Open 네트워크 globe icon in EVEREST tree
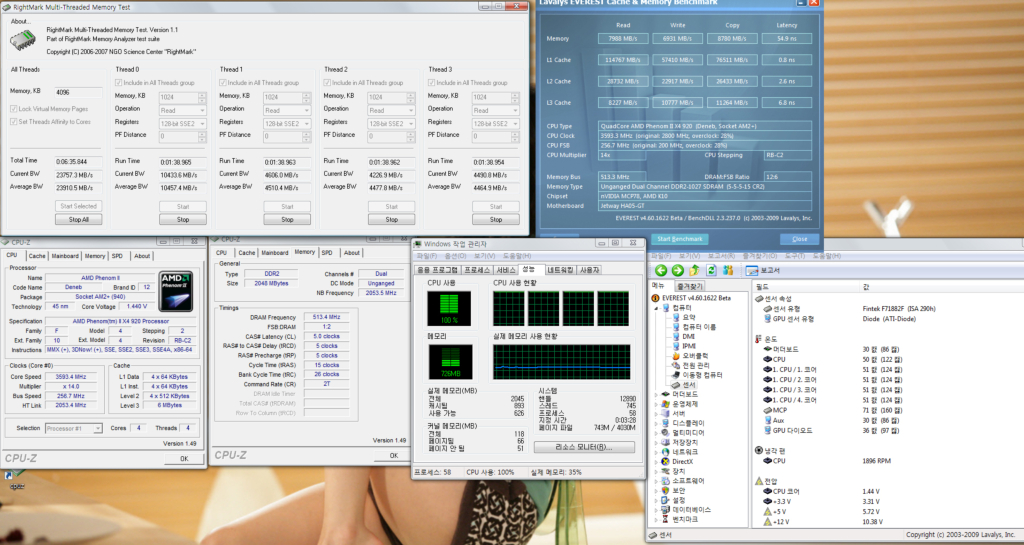 coord(665,452)
